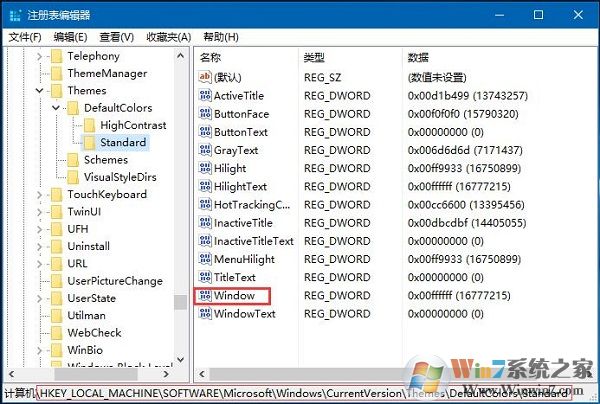Screen dimensions: 600x404
Task: Click the TwinUI folder icon
Action: 57,212
